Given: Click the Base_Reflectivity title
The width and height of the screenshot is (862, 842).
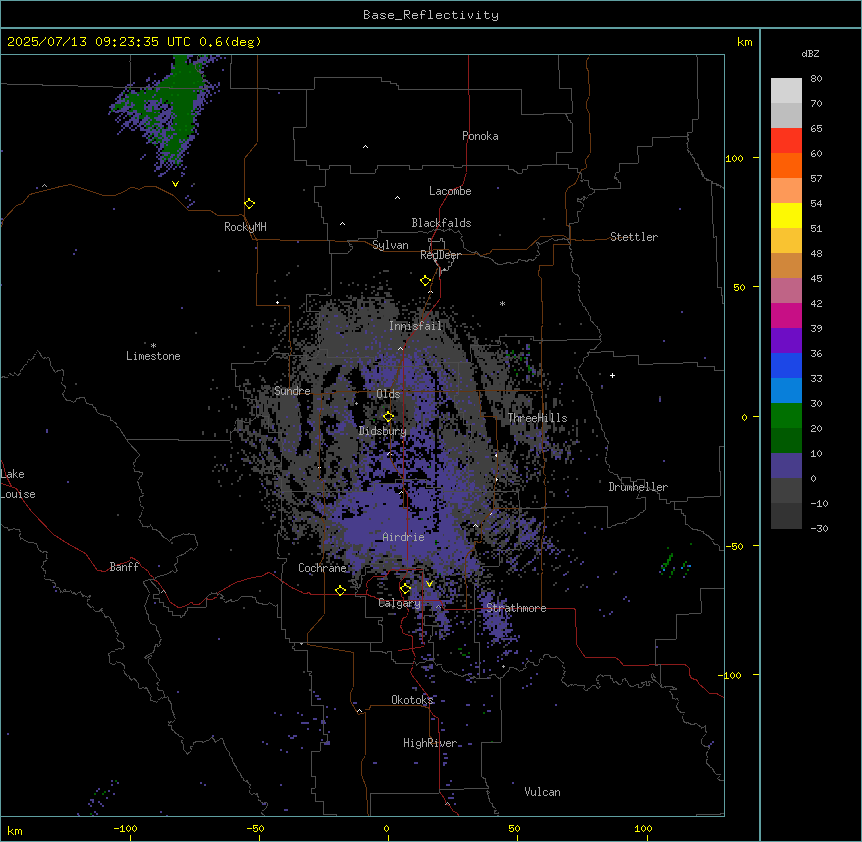Looking at the screenshot, I should point(431,15).
